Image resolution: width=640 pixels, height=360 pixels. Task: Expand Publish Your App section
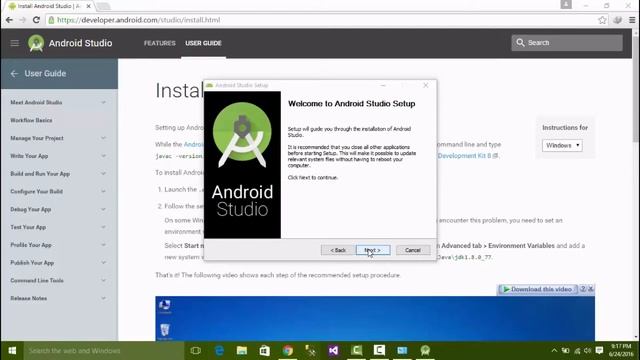click(103, 263)
